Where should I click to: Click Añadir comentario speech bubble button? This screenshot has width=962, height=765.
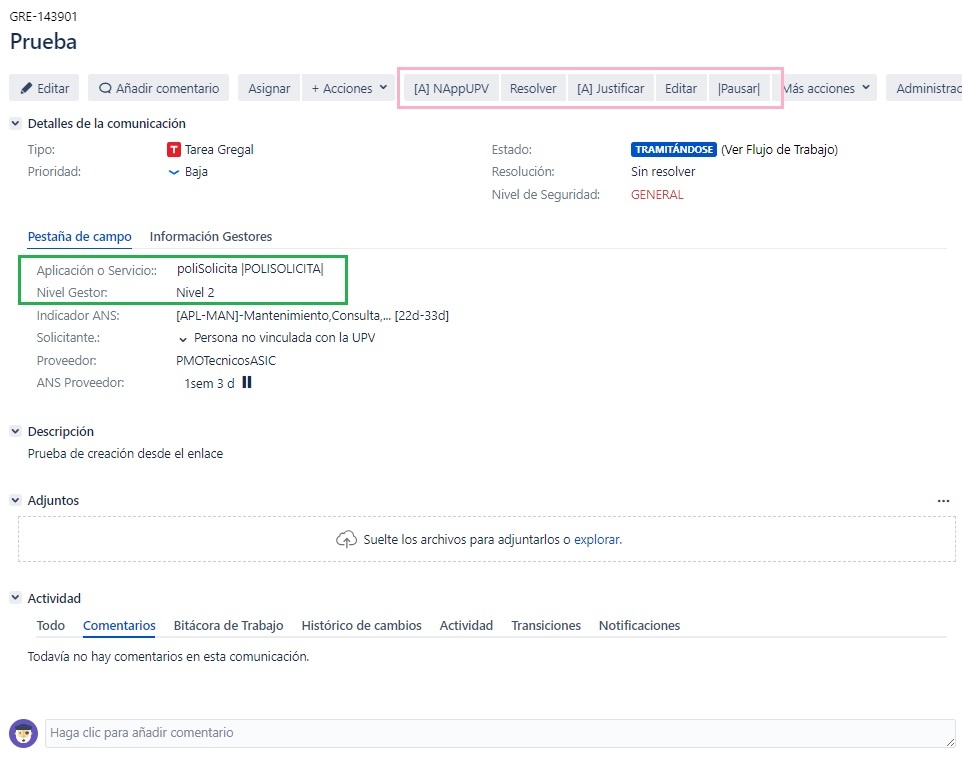[x=158, y=88]
